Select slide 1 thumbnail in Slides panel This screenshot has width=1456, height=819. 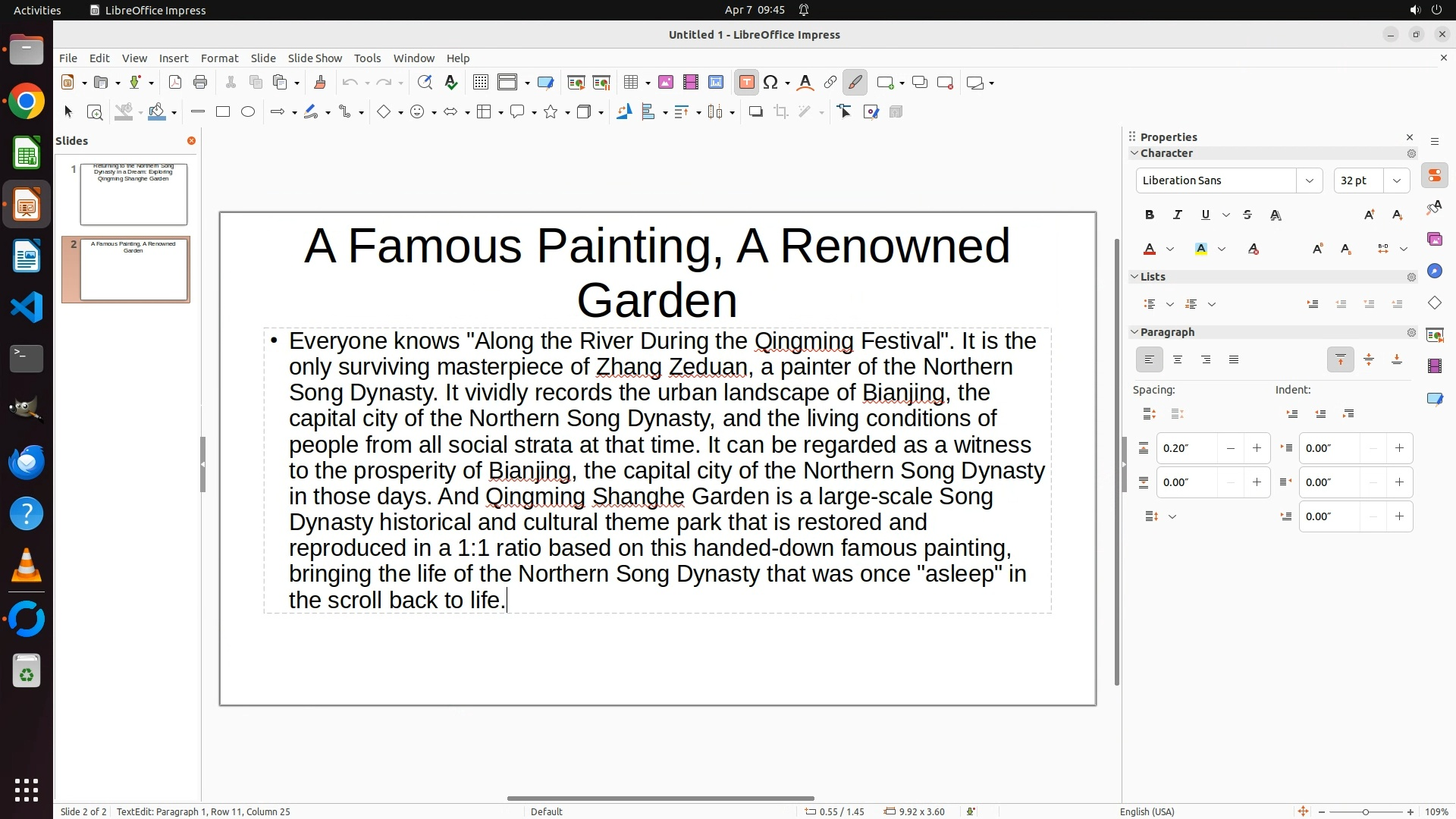133,194
